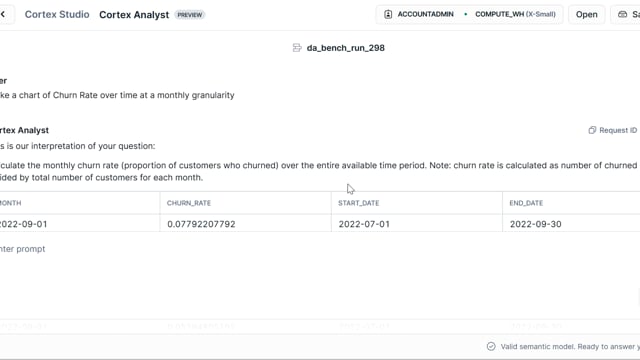Copy the Request ID text link
640x360 pixels.
click(x=618, y=130)
